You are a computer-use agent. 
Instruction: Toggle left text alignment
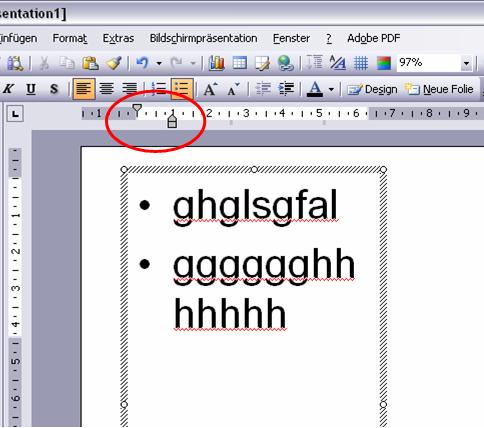[84, 89]
